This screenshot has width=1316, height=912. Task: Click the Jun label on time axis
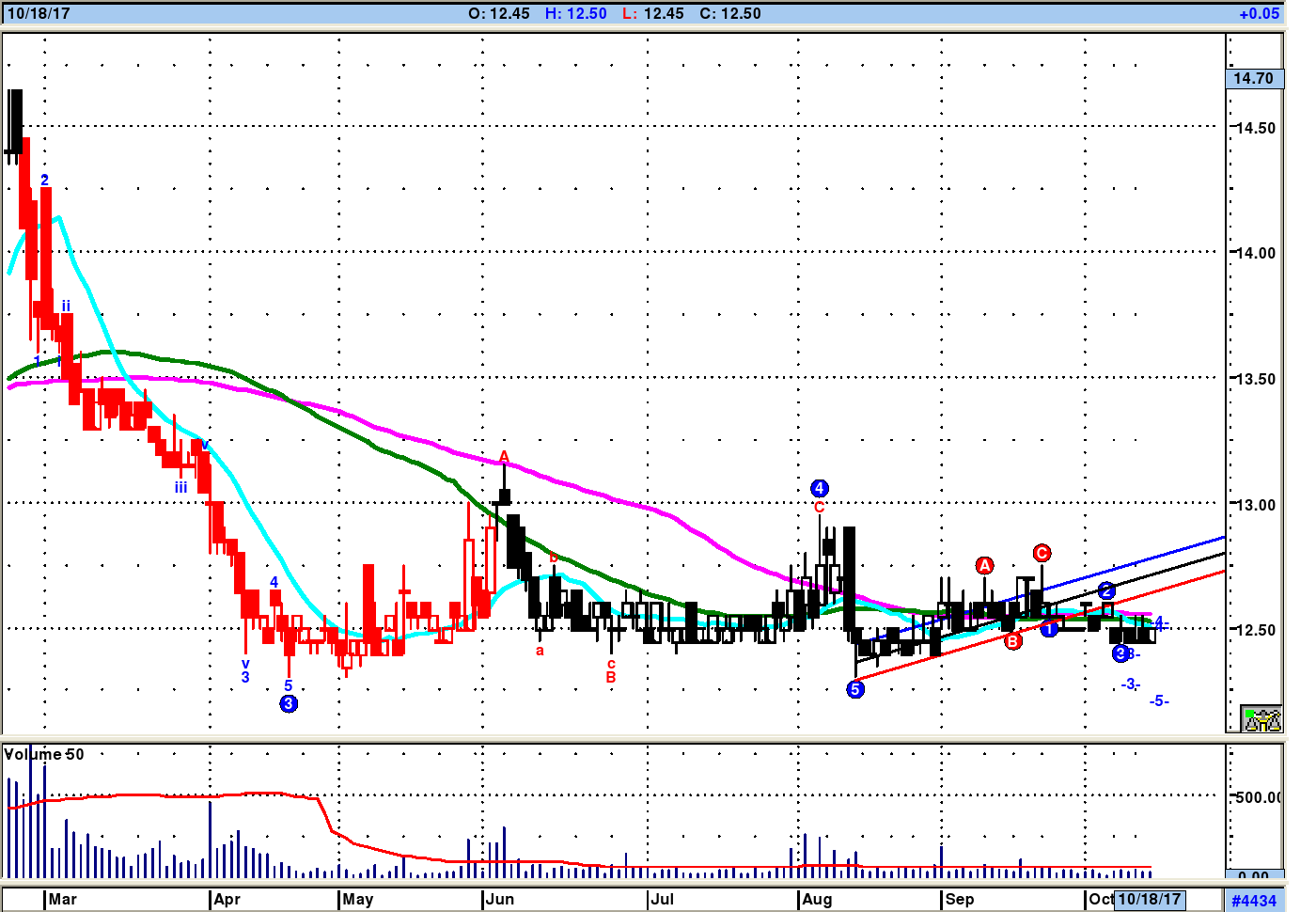pyautogui.click(x=500, y=899)
